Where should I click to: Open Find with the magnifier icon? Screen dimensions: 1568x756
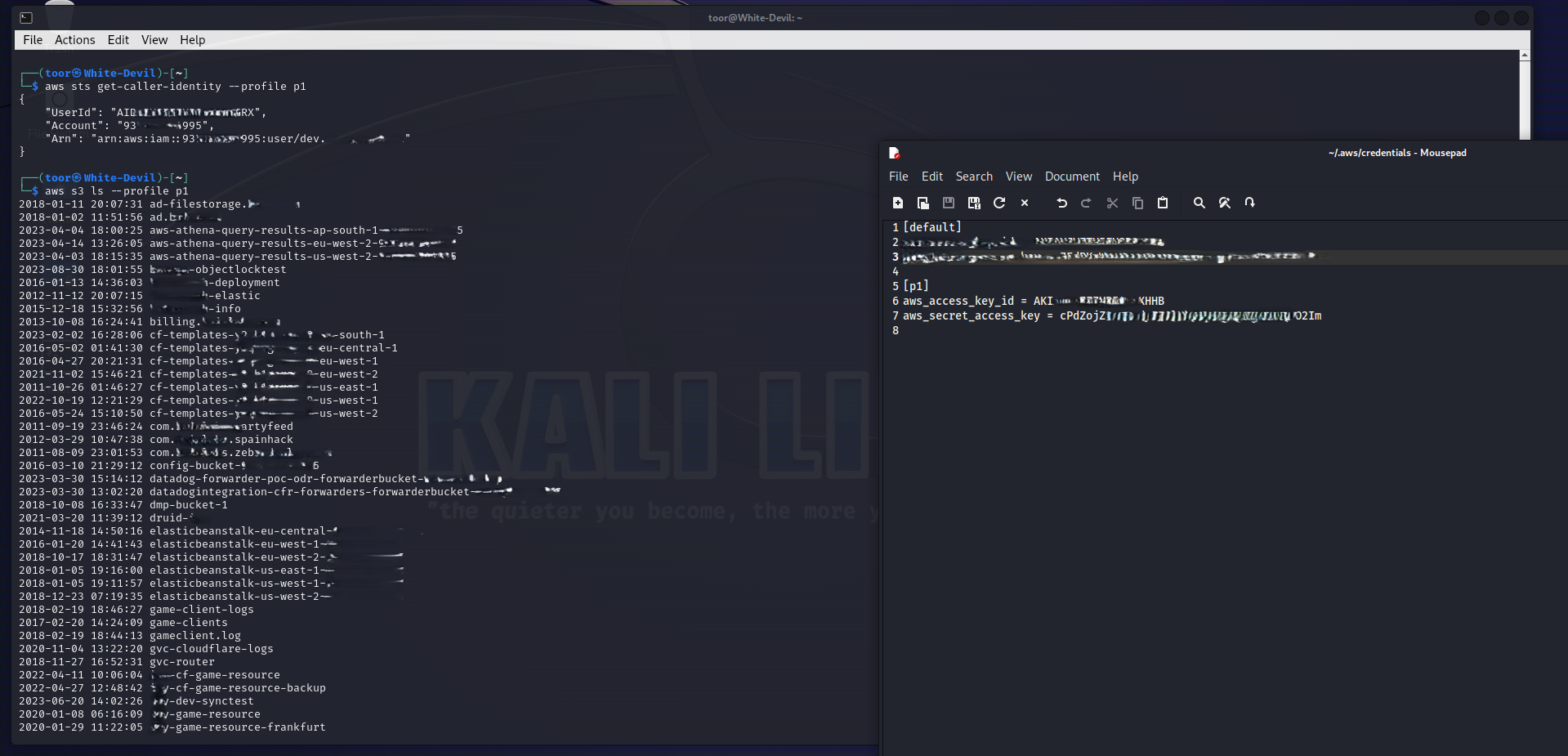coord(1199,203)
